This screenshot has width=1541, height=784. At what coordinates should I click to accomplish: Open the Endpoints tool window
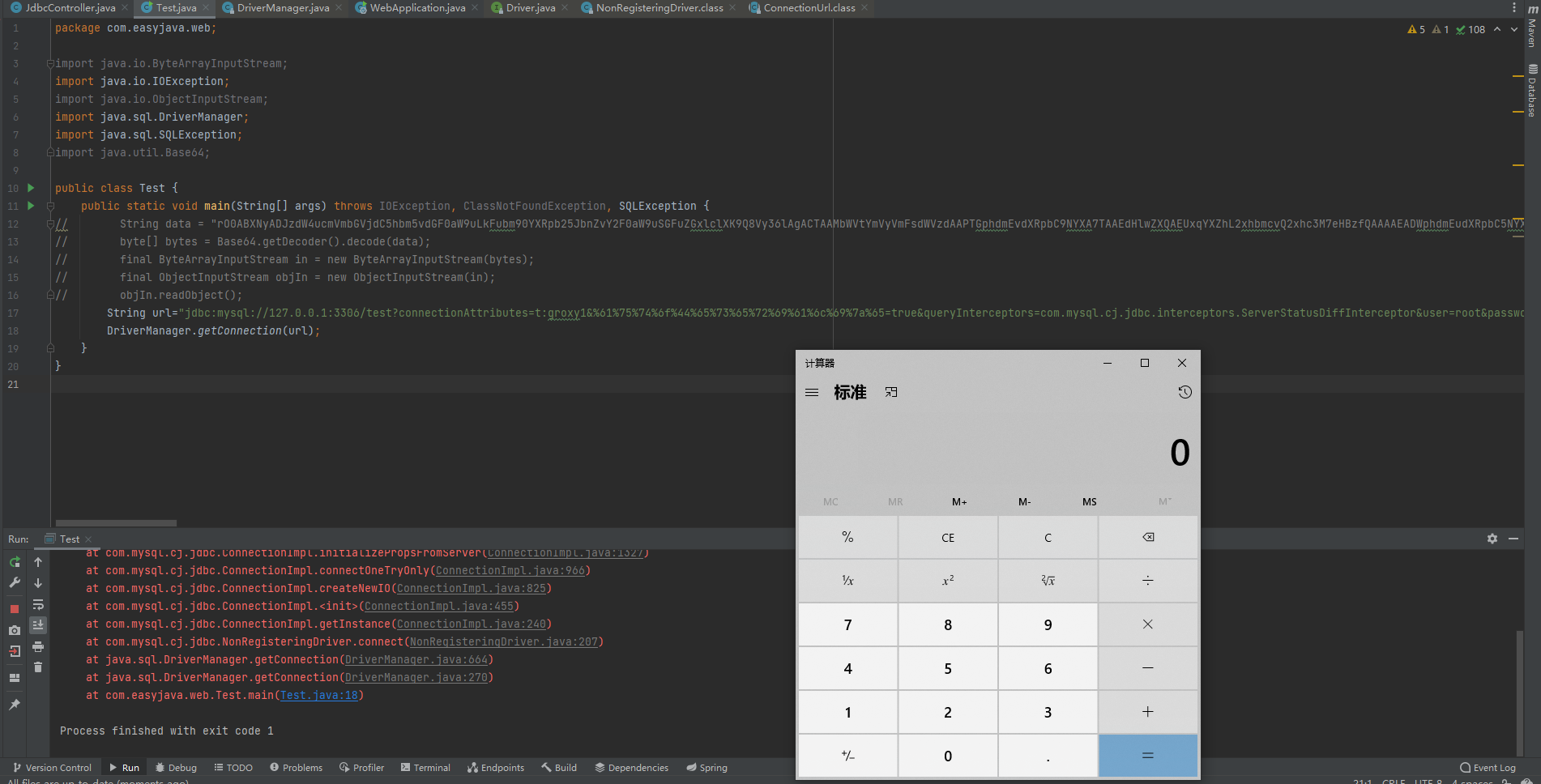tap(496, 768)
